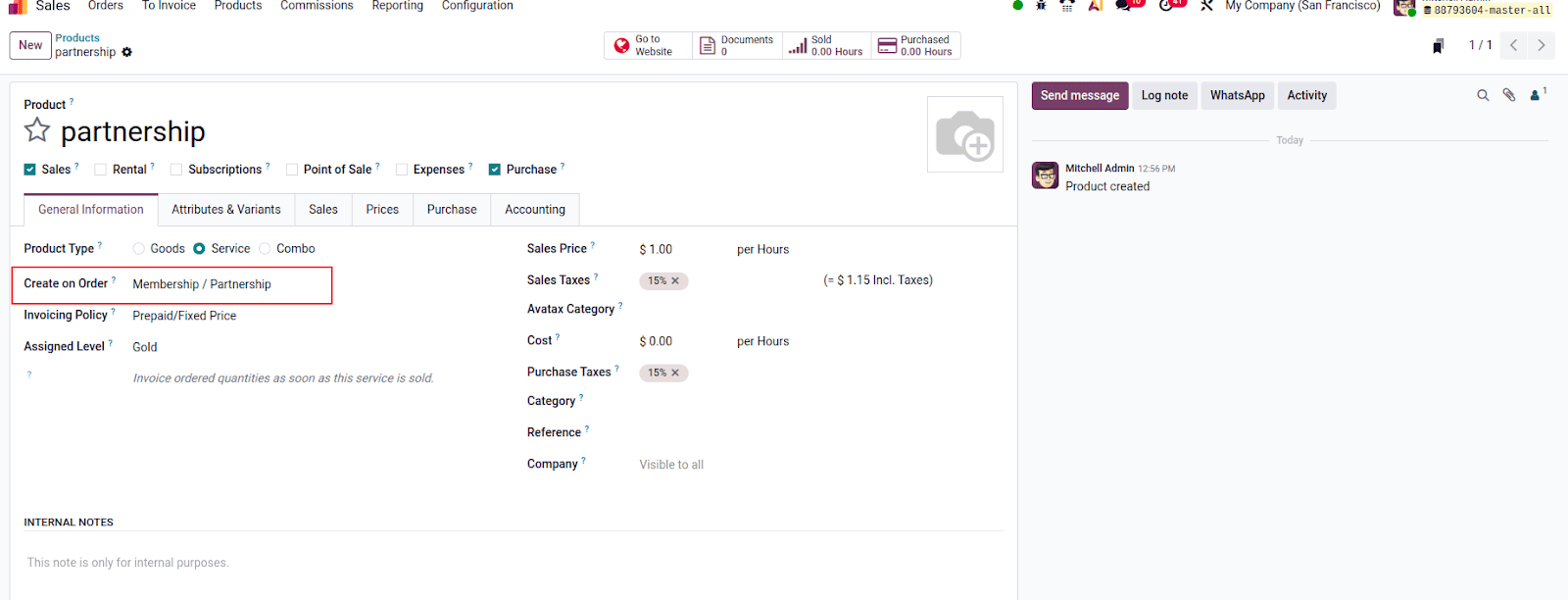
Task: Open the Sales app home icon
Action: coord(18,6)
